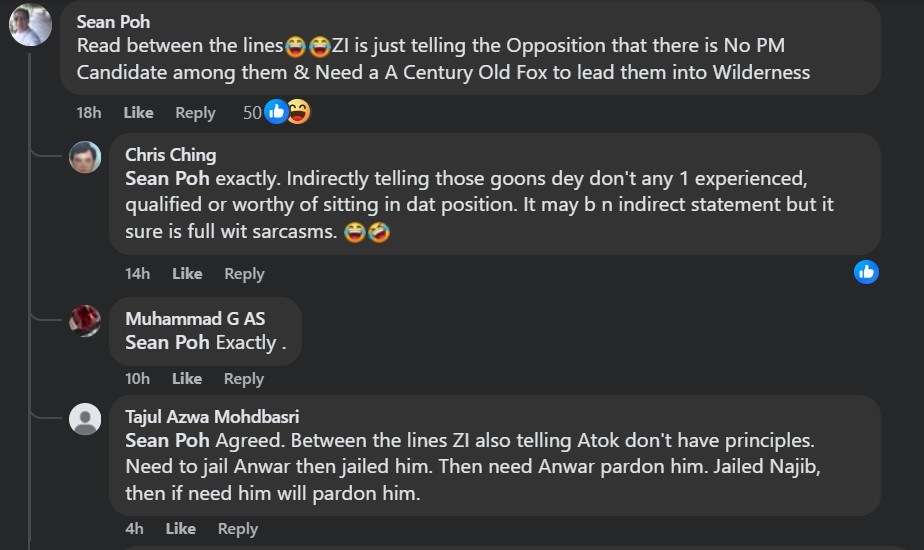Reply to Chris Ching's comment
Screen dimensions: 924x550
click(x=244, y=274)
